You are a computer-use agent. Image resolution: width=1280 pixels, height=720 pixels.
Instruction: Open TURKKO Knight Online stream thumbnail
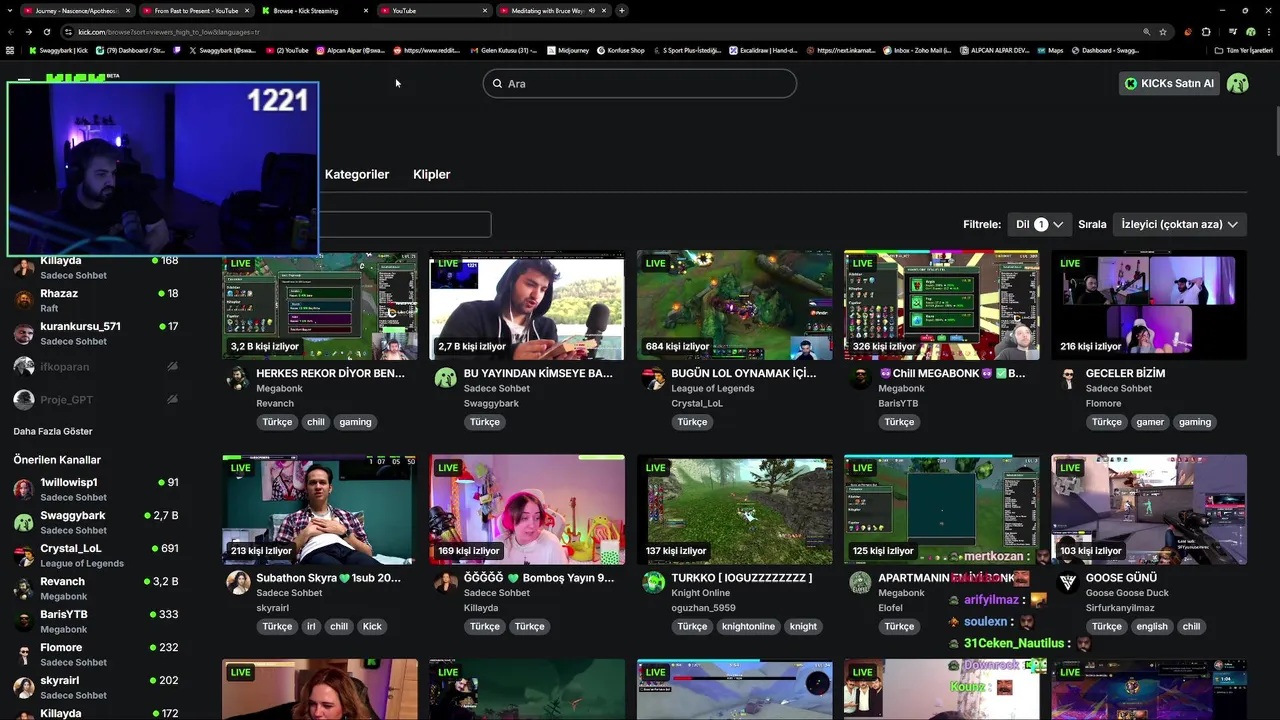tap(734, 509)
